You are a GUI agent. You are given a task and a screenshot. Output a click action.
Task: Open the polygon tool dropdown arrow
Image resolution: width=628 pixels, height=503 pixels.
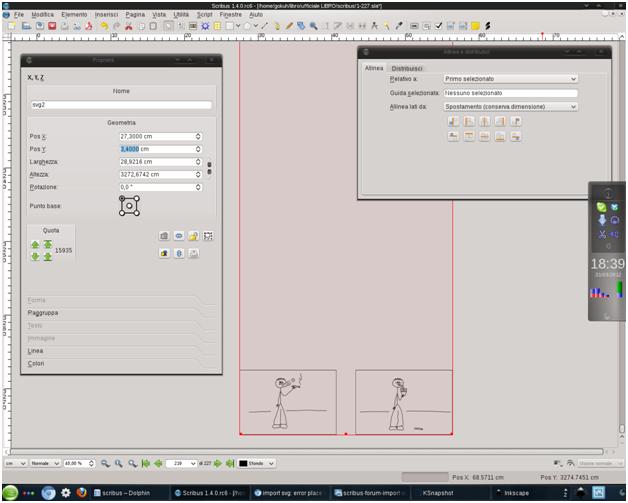pos(256,26)
